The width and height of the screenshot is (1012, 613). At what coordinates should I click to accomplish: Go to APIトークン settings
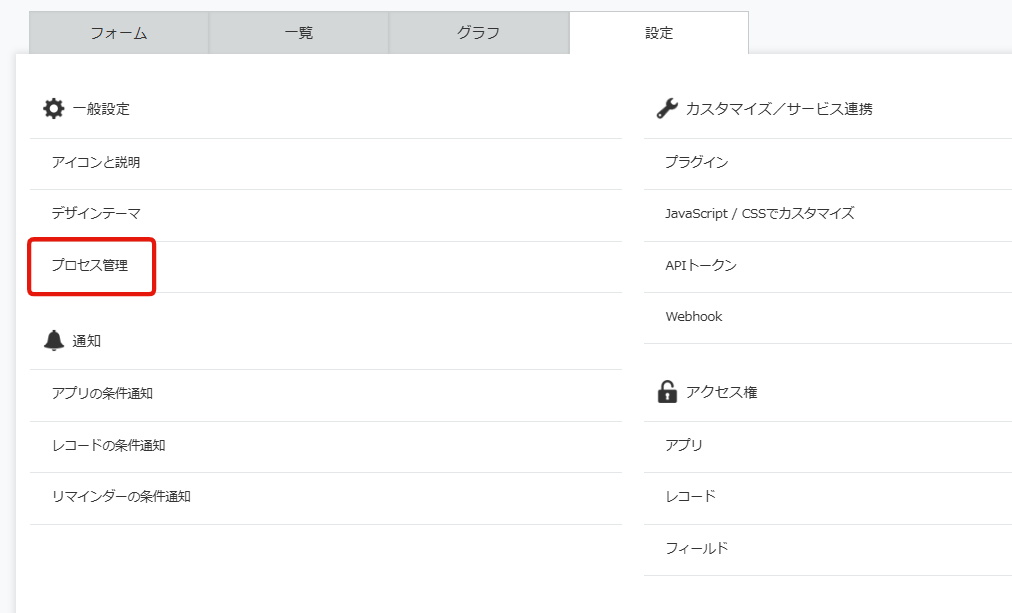point(700,265)
